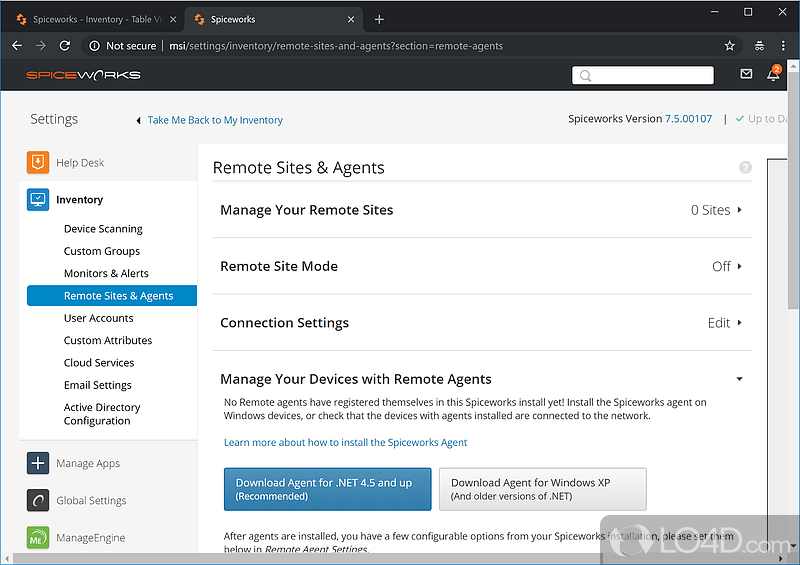
Task: Open ManageEngine section
Action: [91, 537]
